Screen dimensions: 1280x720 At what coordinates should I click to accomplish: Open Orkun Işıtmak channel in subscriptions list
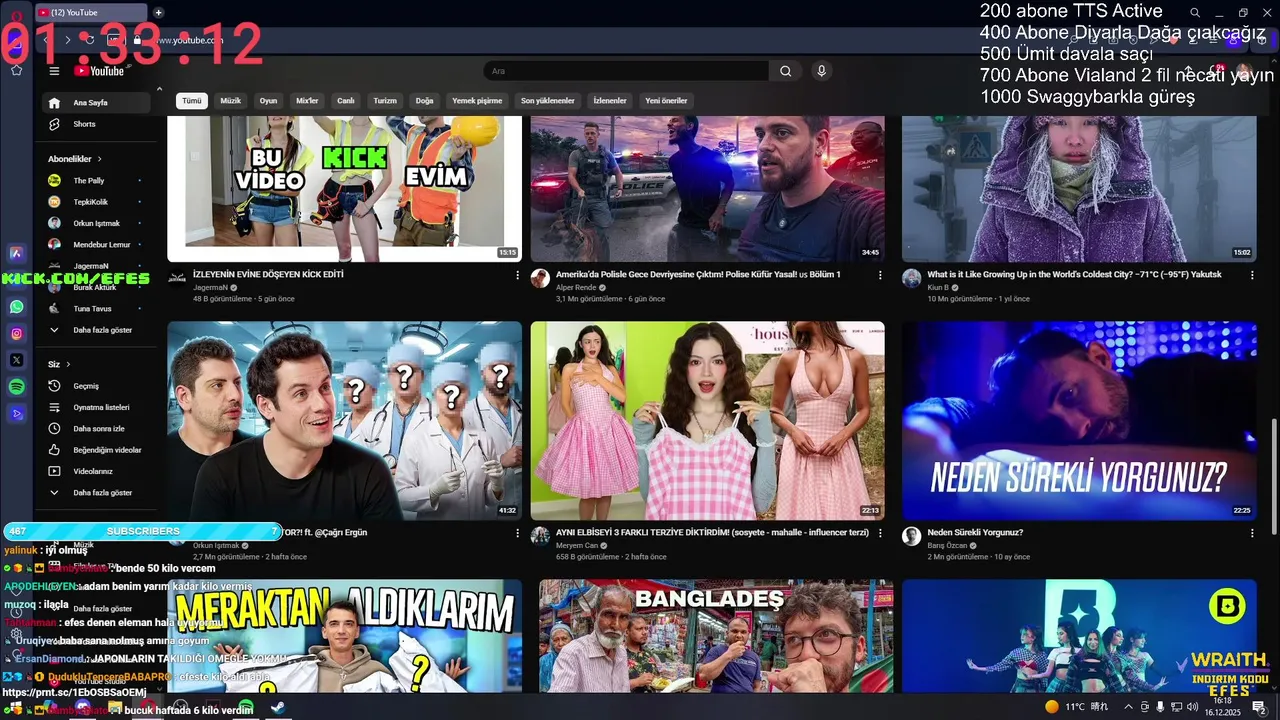coord(96,223)
